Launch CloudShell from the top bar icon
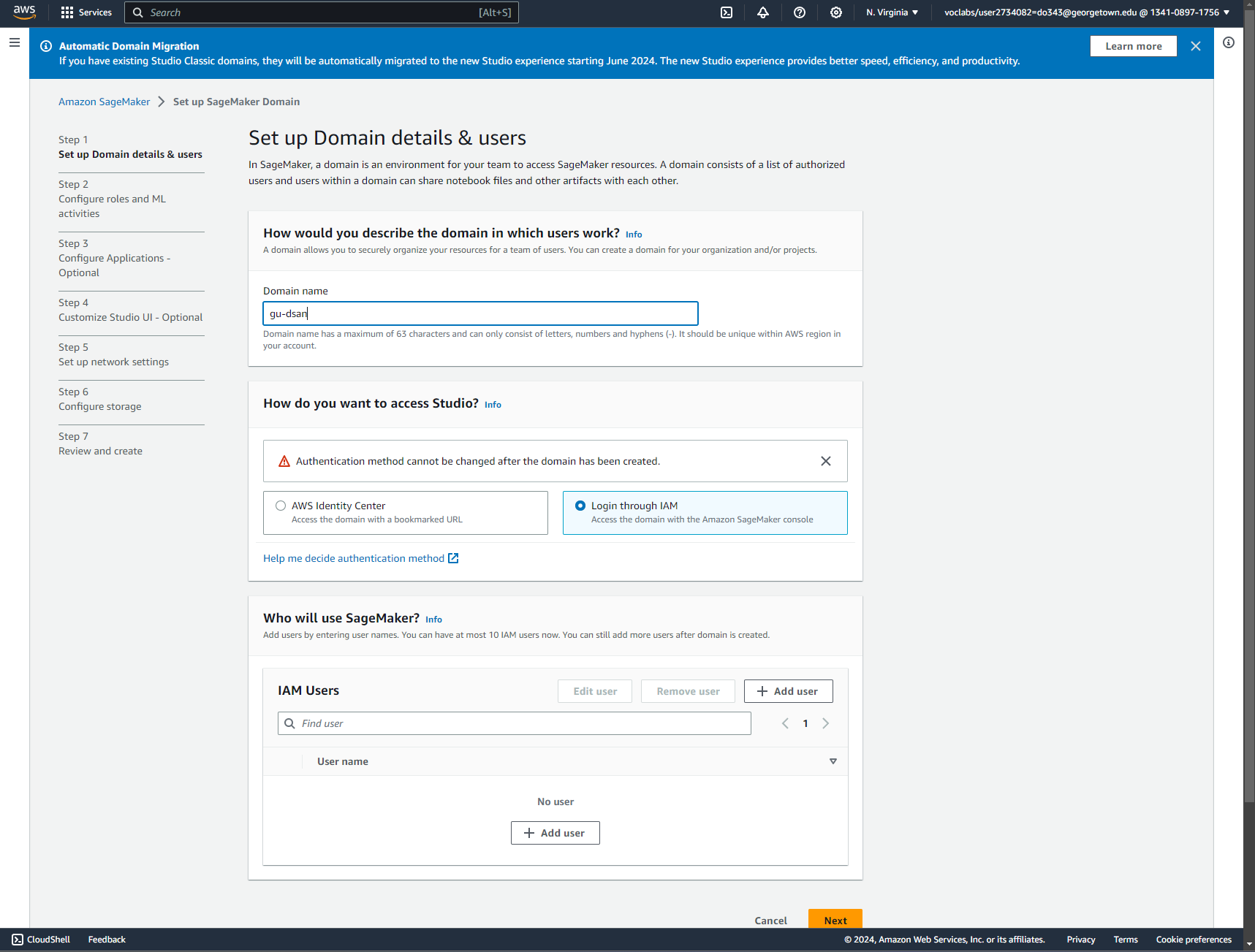The image size is (1255, 952). tap(727, 12)
